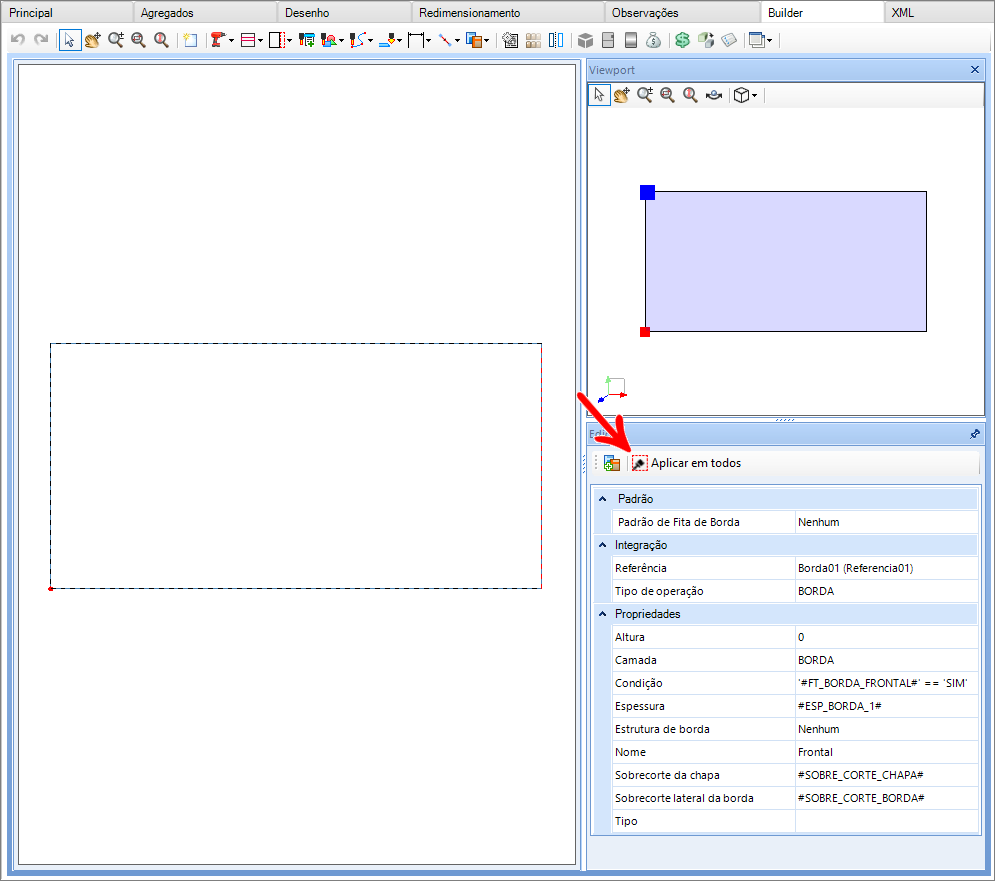The width and height of the screenshot is (1001, 887).
Task: Open the router shapes dropdown arrow
Action: (342, 41)
